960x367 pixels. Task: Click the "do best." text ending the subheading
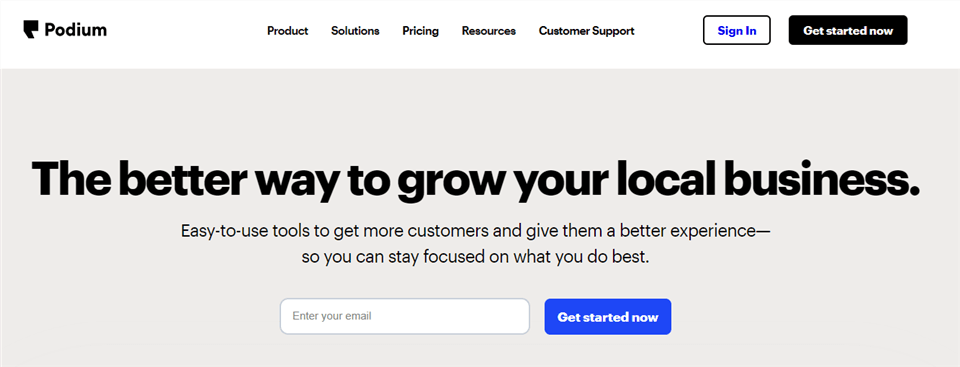[618, 257]
